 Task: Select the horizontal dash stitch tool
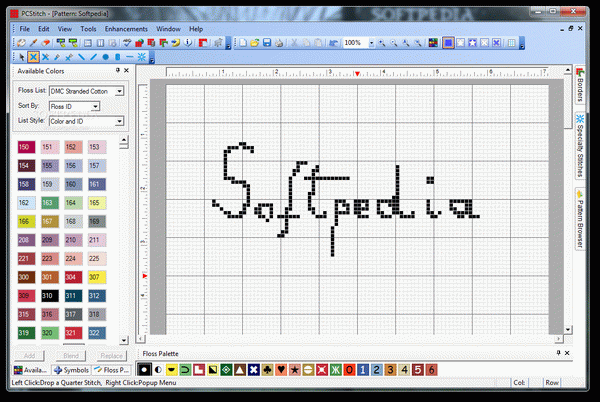pyautogui.click(x=130, y=57)
